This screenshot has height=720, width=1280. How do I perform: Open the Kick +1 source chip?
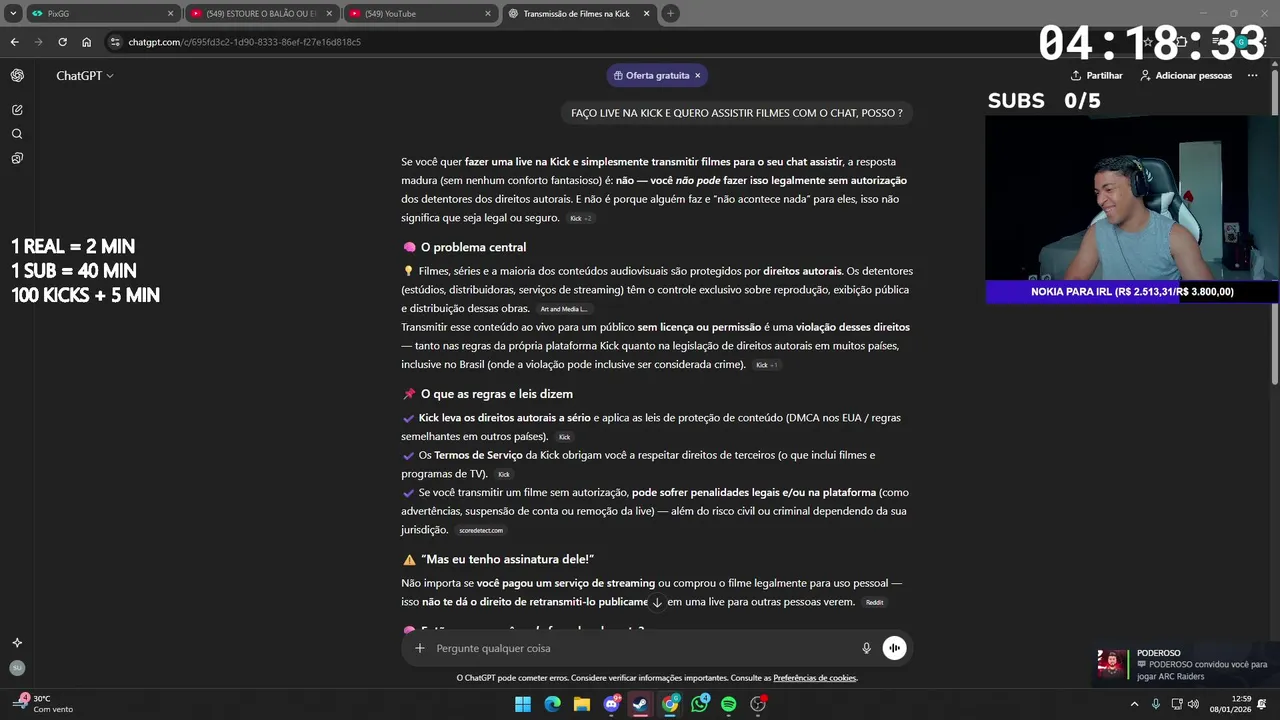[x=767, y=365]
